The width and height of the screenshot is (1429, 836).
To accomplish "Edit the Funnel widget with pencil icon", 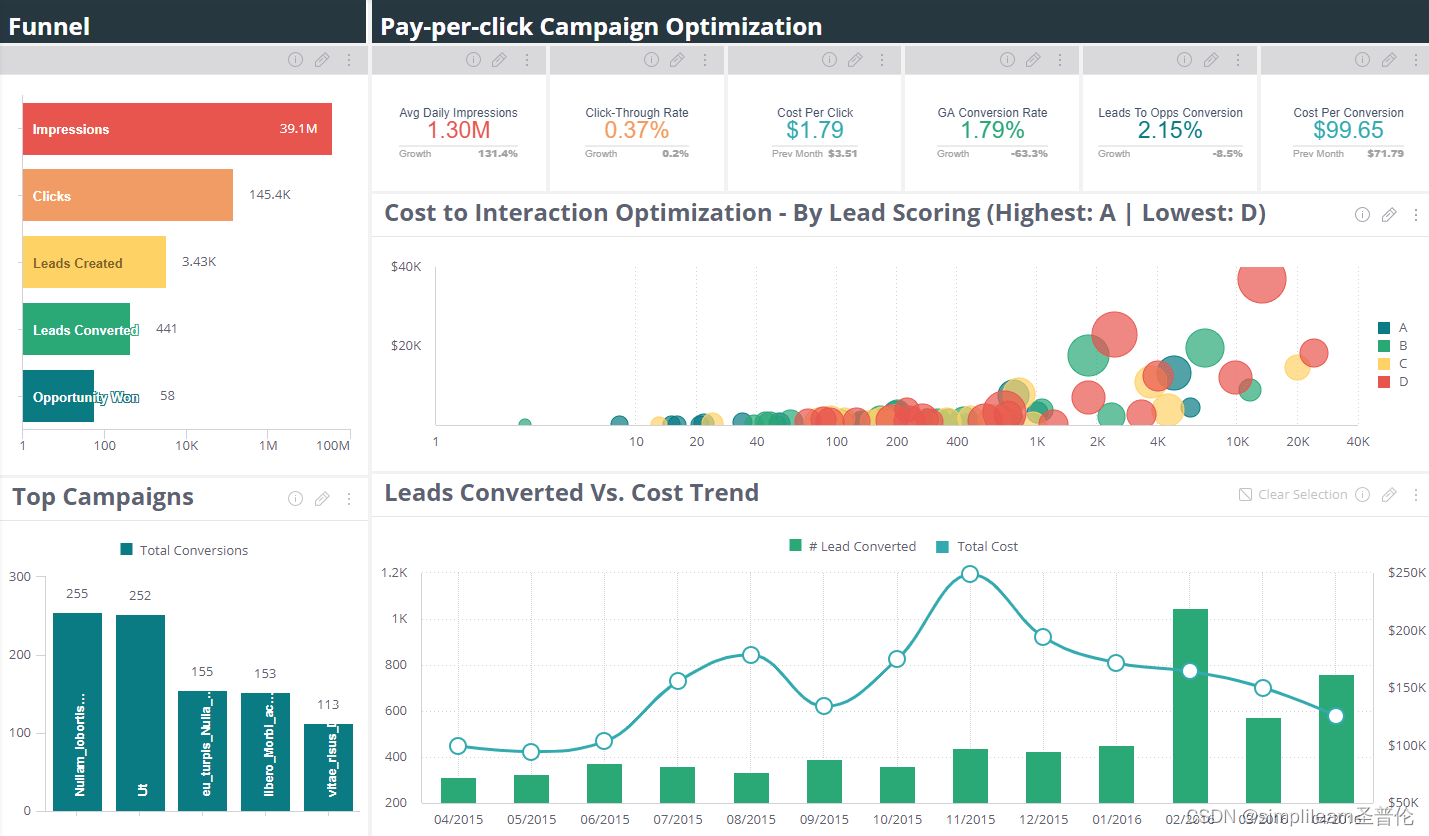I will 322,60.
